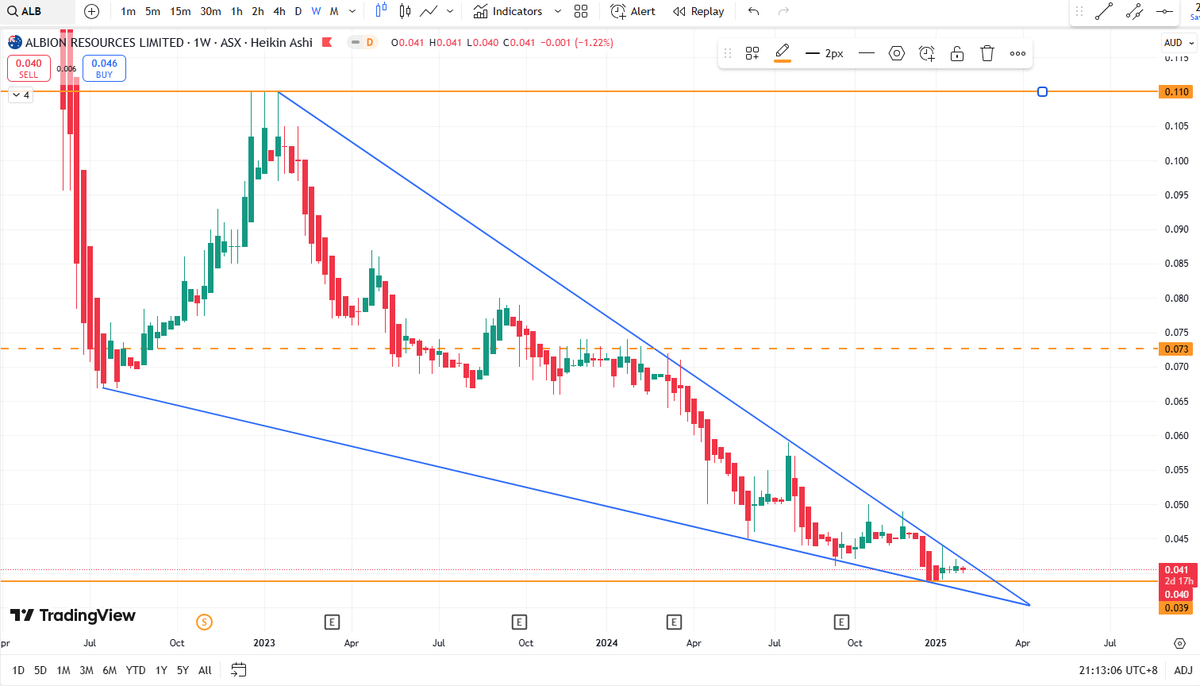Add alert on drawing clock icon
1200x686 pixels.
[x=927, y=53]
